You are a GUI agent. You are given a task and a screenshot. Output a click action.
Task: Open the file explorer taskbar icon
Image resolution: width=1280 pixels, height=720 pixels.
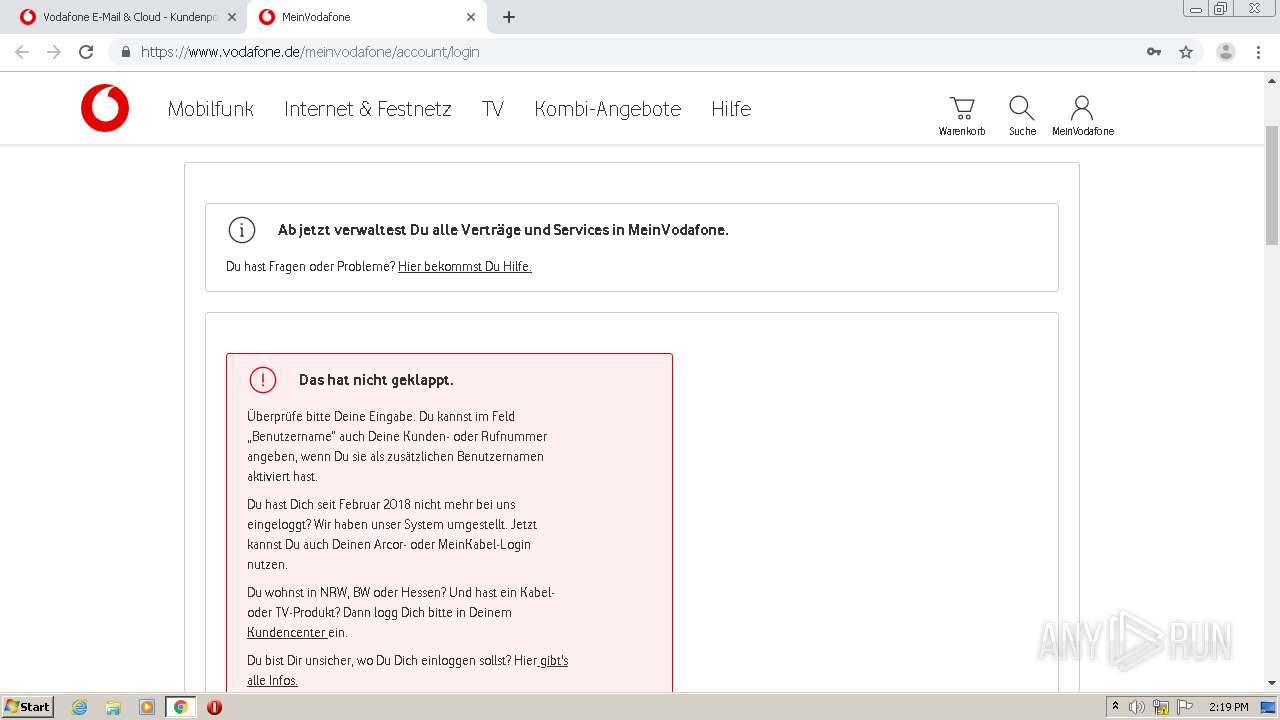[x=113, y=707]
